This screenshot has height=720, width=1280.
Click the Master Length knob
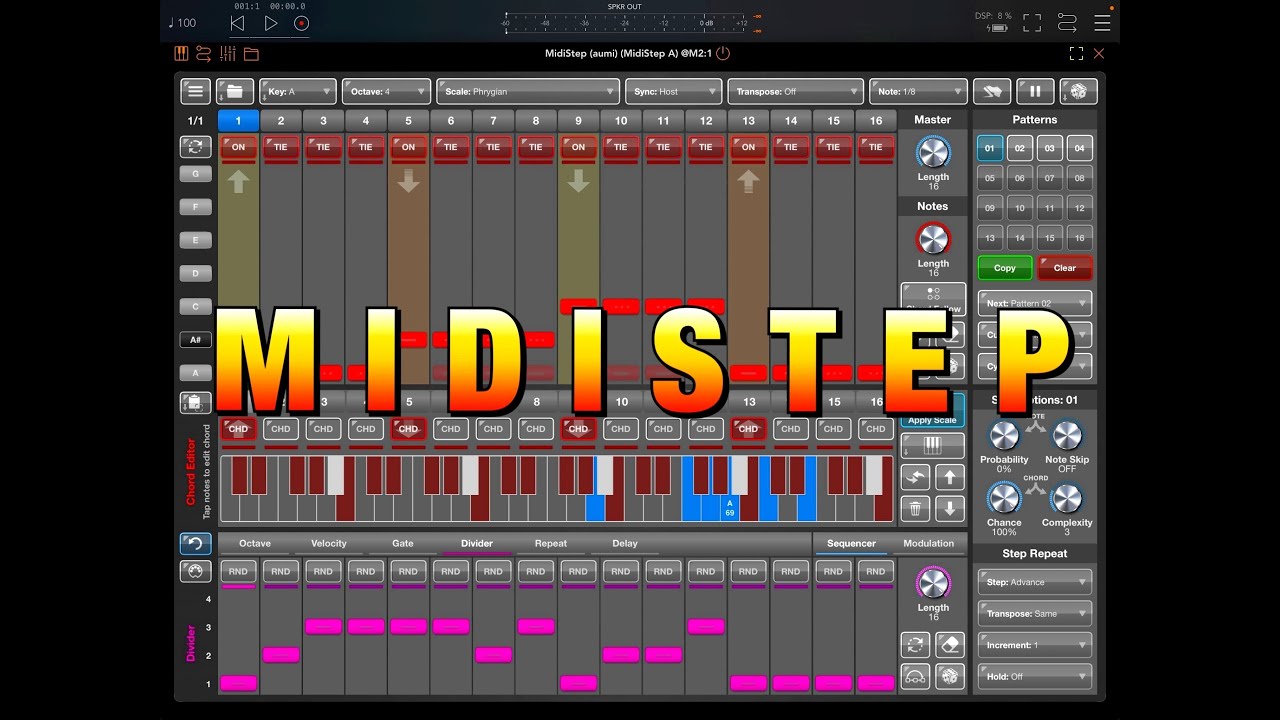933,152
